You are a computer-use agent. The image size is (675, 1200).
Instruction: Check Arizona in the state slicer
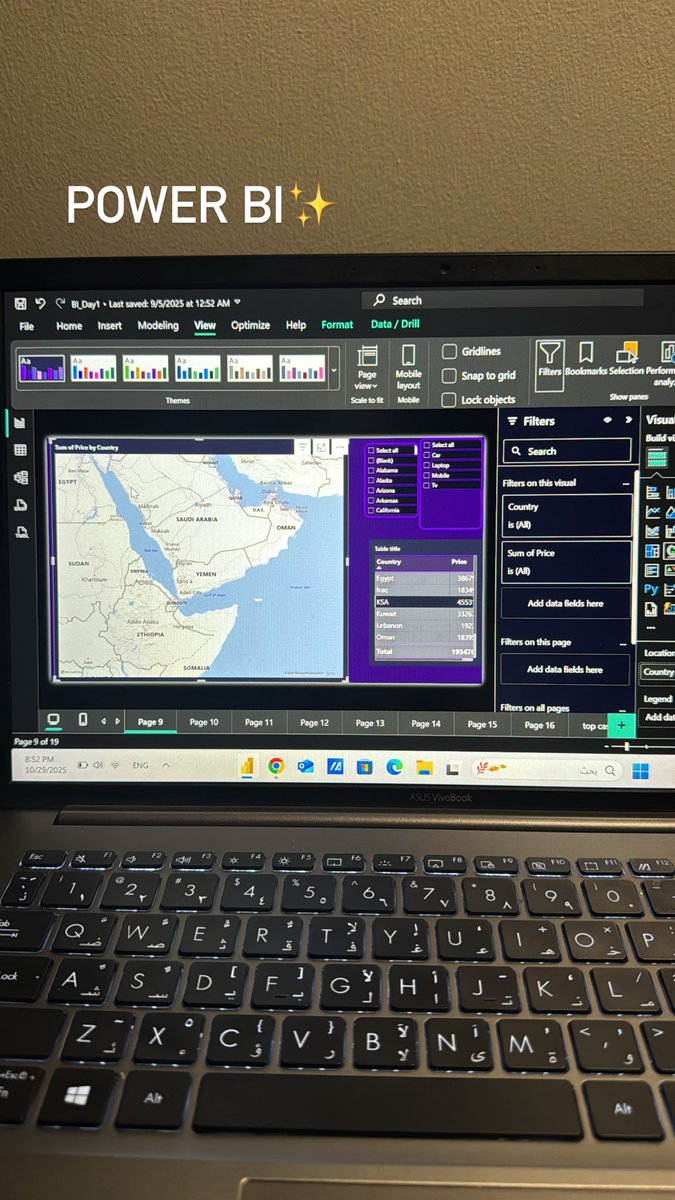point(372,490)
